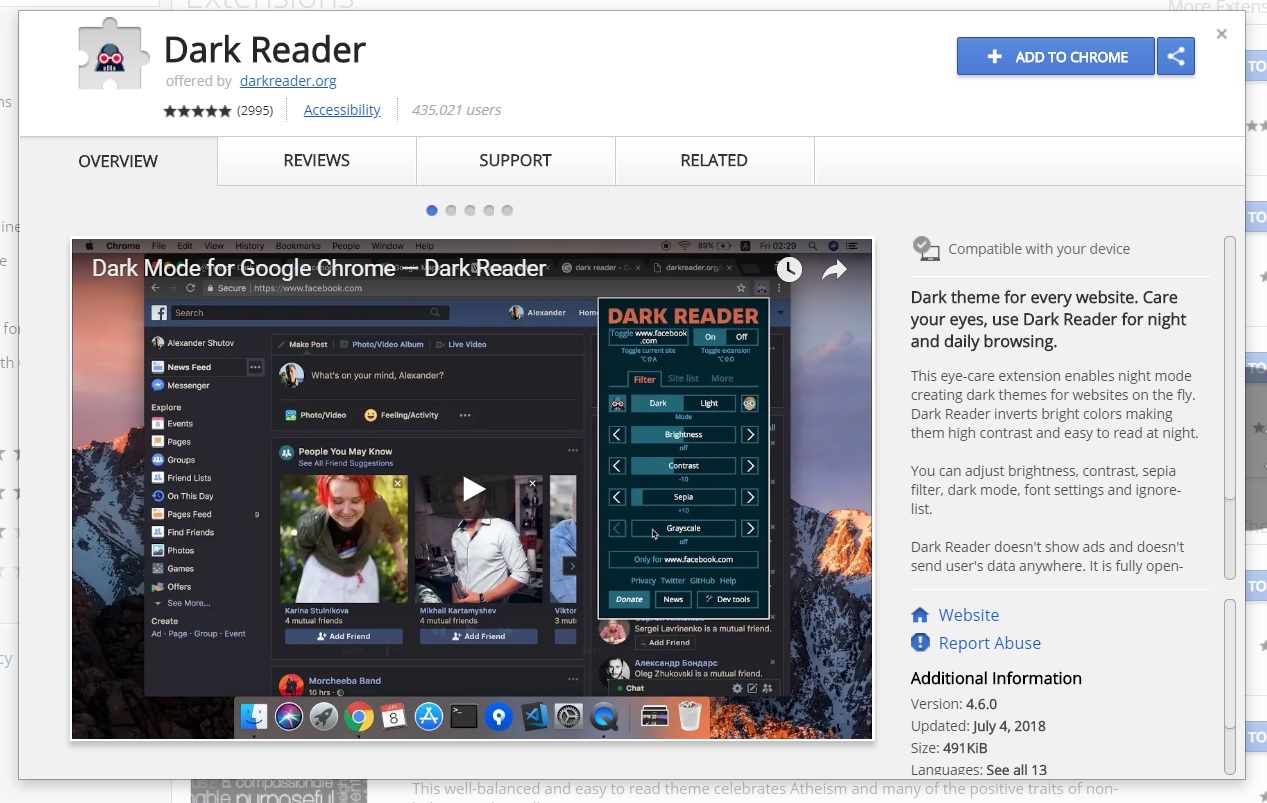Click the Sepia slider in video popup
1267x803 pixels.
pyautogui.click(x=684, y=497)
